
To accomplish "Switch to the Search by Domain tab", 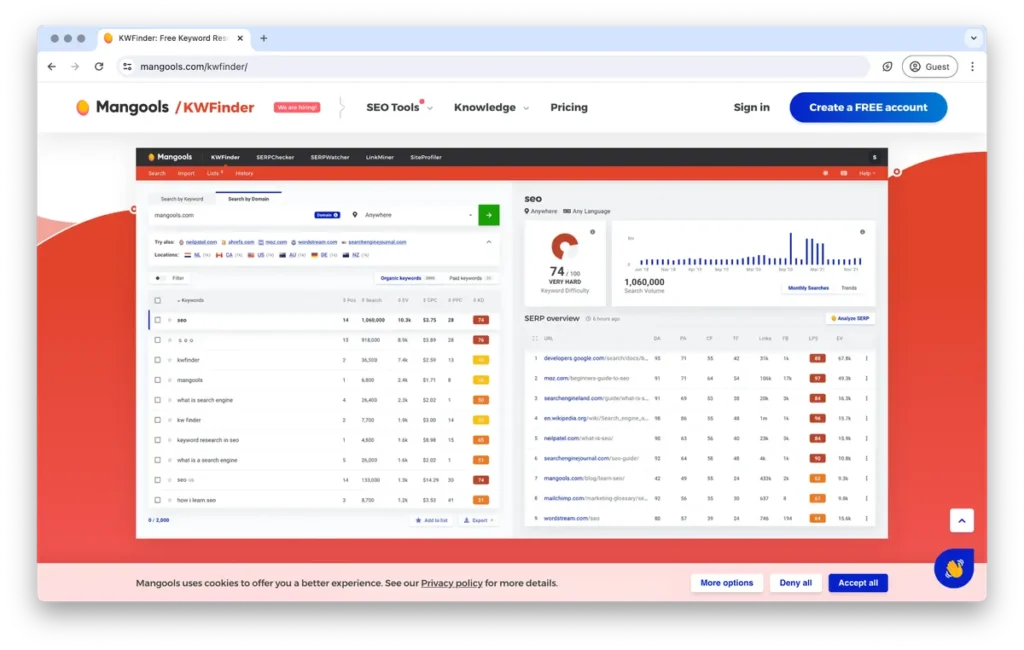I will tap(248, 199).
